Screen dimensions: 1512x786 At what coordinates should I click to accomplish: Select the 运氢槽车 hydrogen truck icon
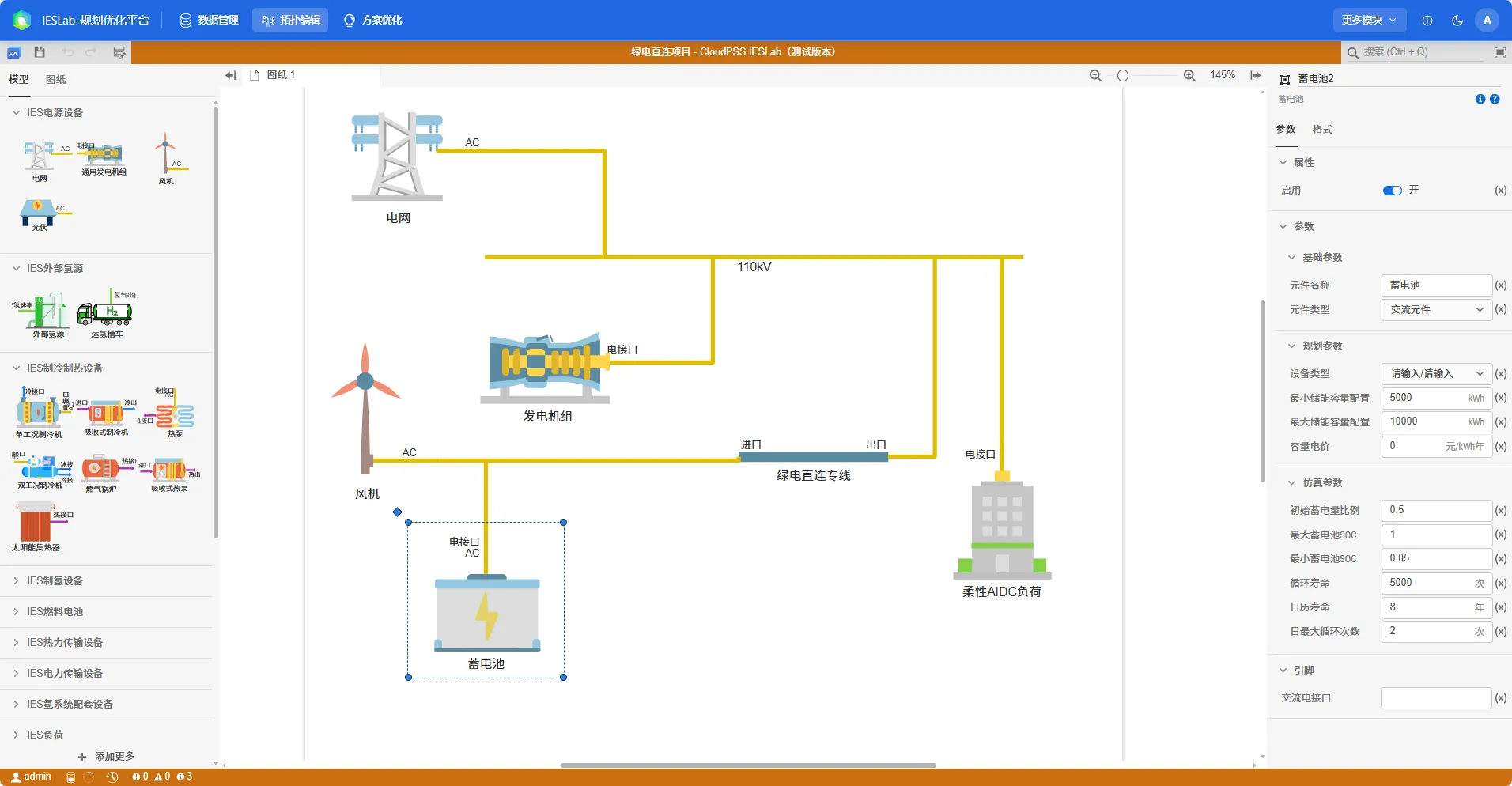pyautogui.click(x=106, y=313)
